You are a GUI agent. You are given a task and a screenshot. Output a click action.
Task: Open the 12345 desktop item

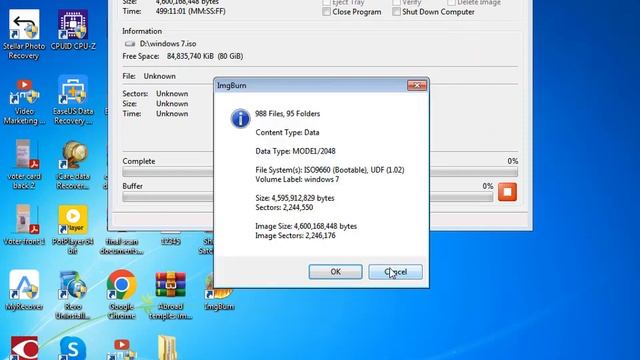click(x=171, y=242)
